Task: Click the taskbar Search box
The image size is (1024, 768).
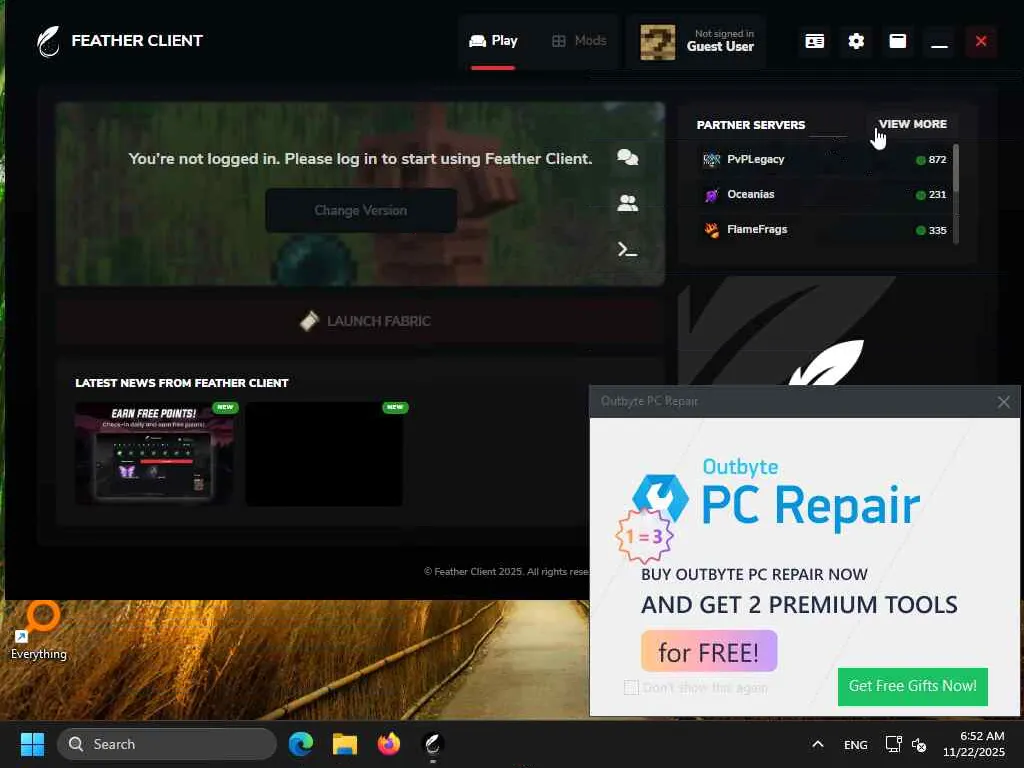Action: point(167,744)
